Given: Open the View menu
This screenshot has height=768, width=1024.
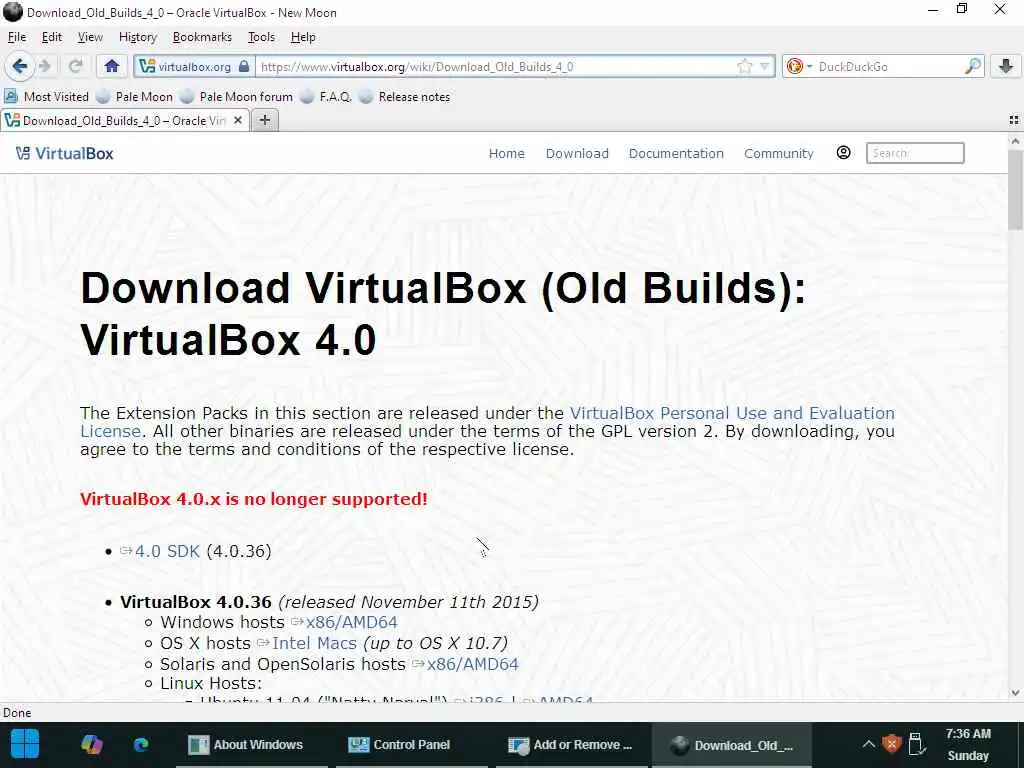Looking at the screenshot, I should click(x=90, y=37).
